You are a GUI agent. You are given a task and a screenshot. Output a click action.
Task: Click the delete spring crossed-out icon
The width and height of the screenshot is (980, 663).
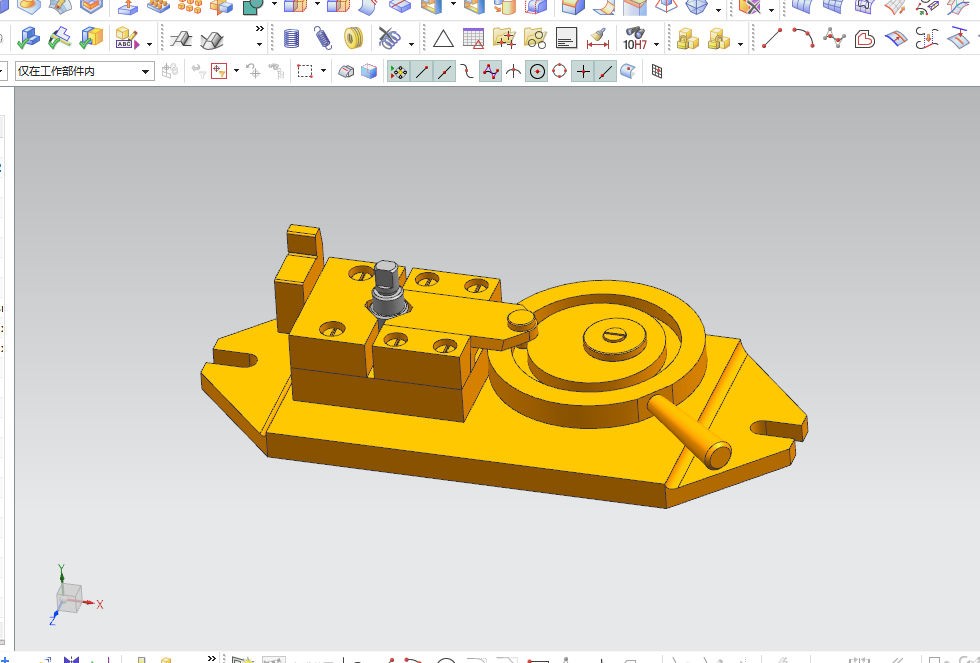[389, 39]
